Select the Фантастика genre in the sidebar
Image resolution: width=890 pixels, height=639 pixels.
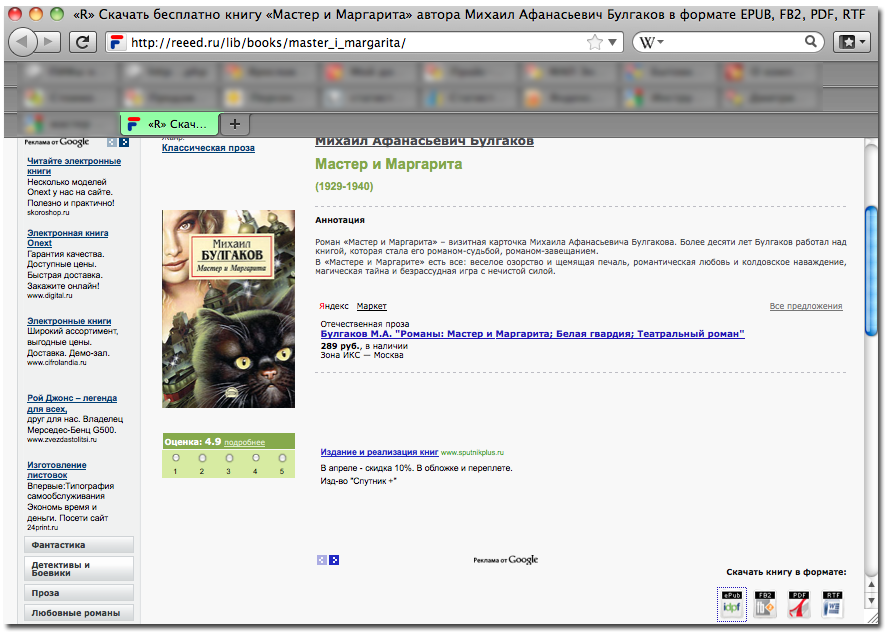click(x=79, y=545)
